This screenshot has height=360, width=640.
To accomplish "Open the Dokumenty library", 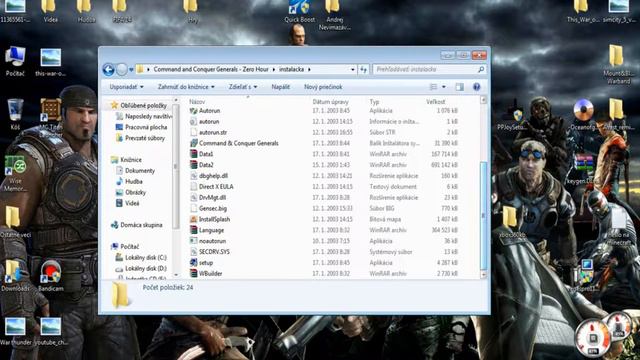I will [x=140, y=171].
